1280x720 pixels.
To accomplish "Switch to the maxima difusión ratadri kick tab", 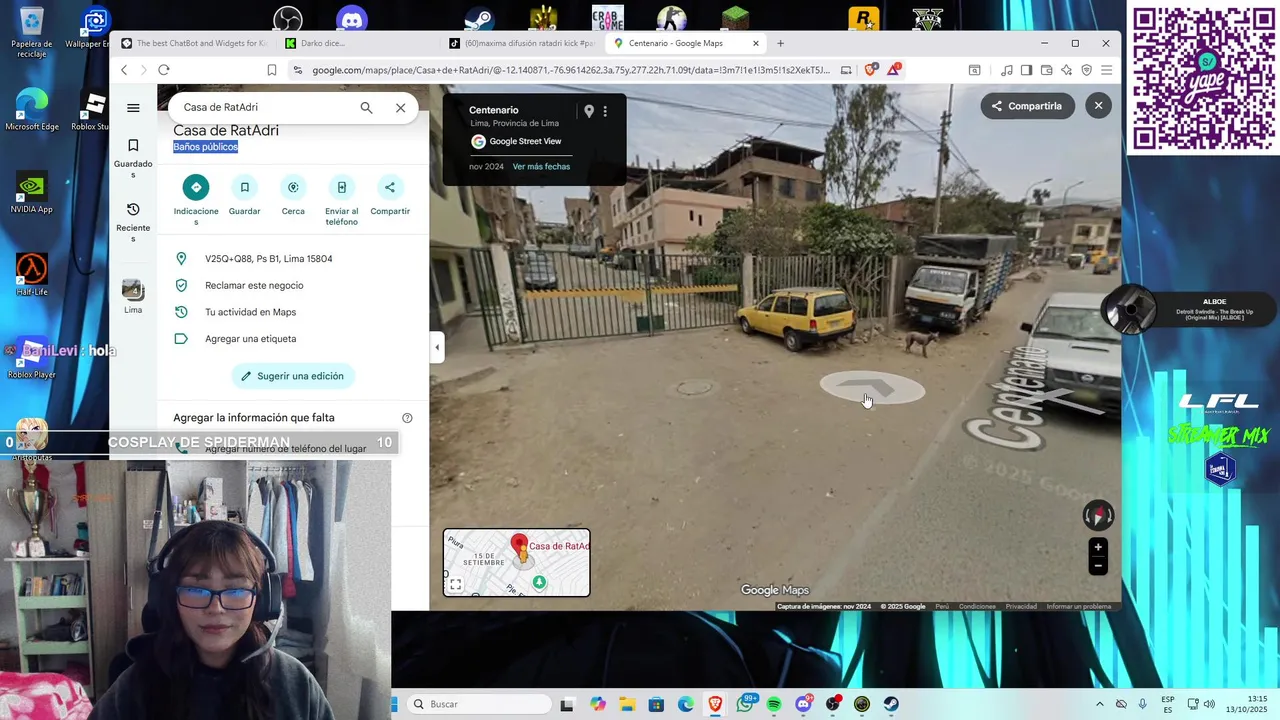I will tap(522, 43).
